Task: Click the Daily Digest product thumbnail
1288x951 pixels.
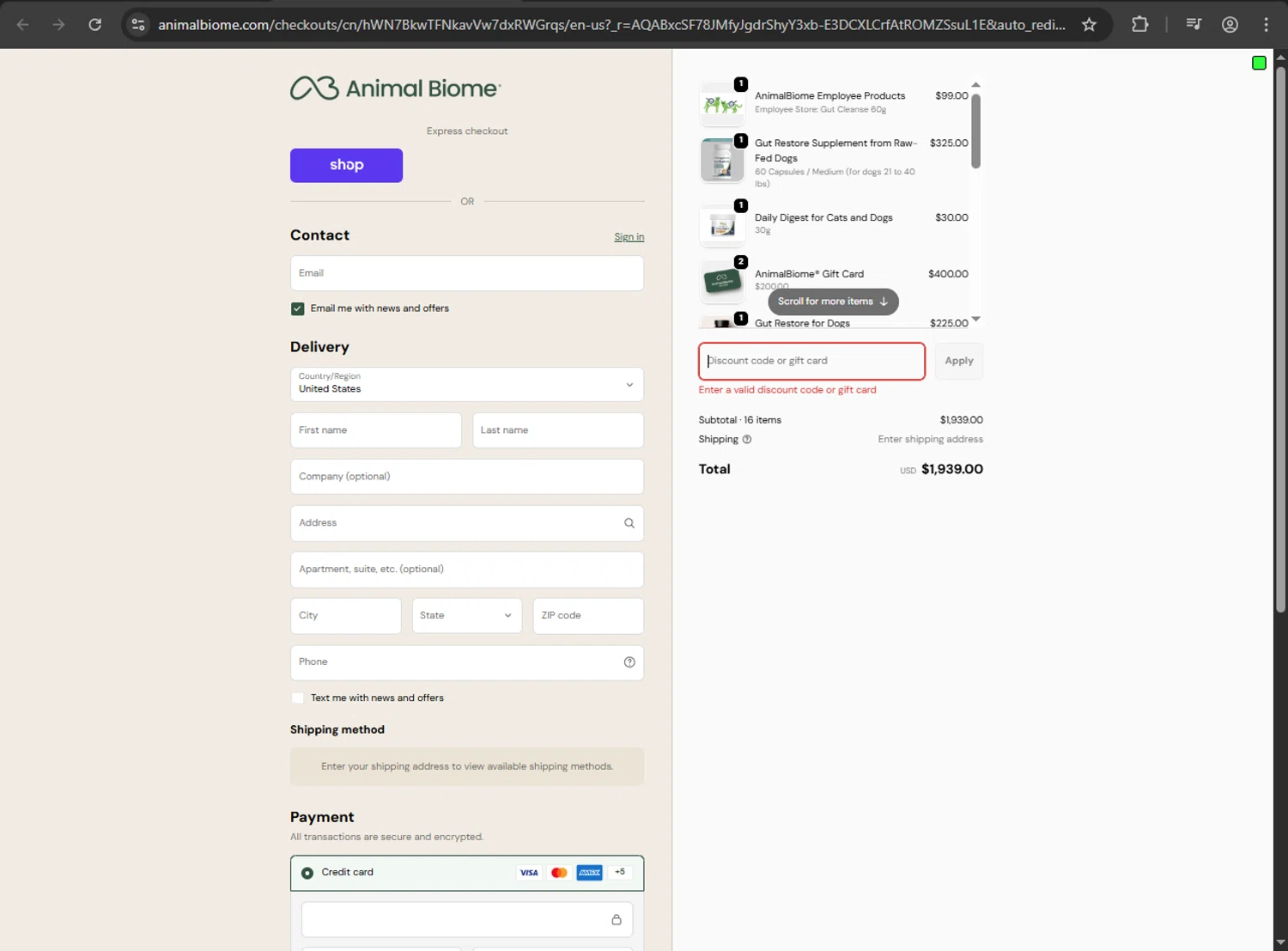Action: 722,225
